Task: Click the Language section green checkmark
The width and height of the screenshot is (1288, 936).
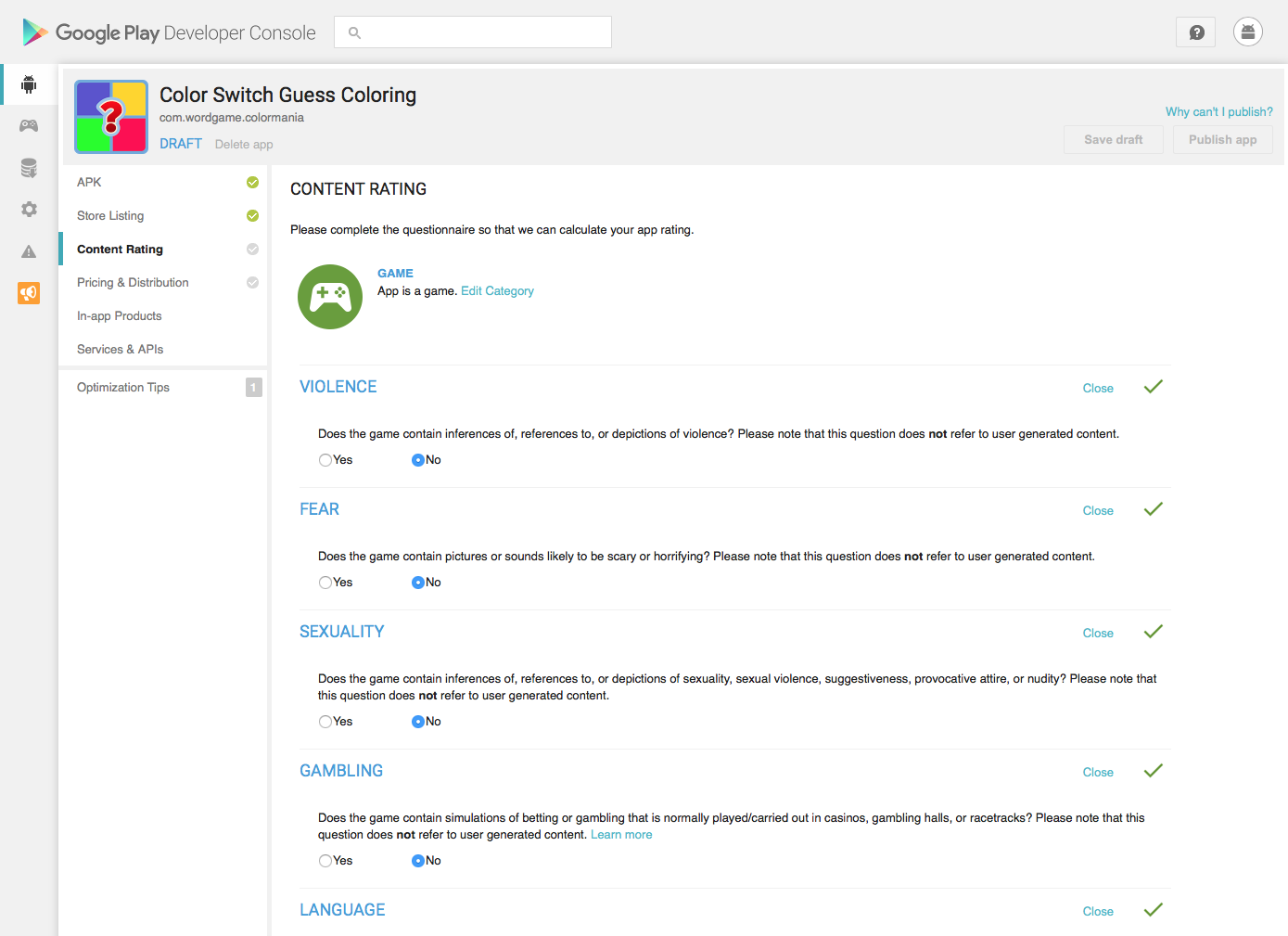Action: tap(1153, 910)
